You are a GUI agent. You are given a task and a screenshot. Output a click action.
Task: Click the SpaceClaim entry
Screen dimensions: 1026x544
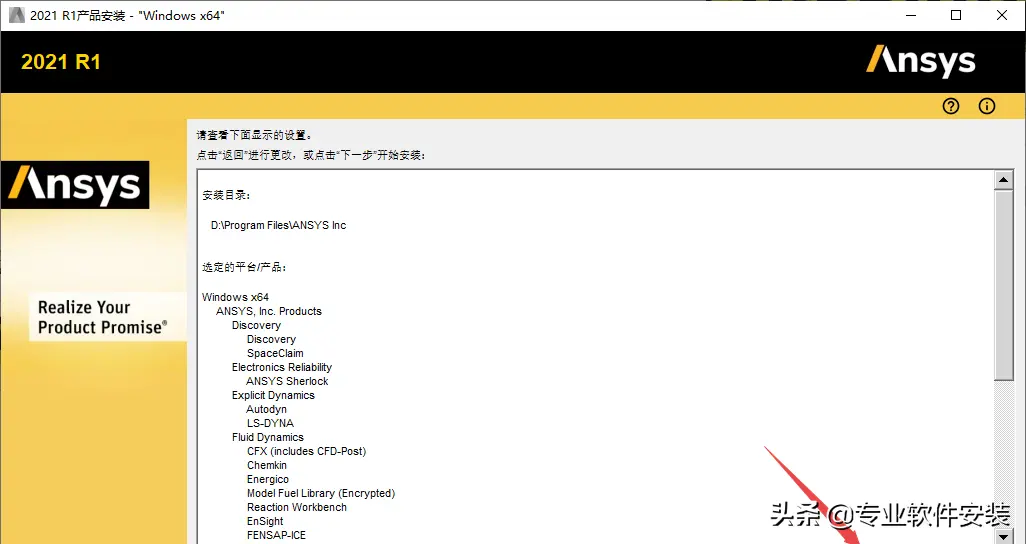tap(275, 353)
